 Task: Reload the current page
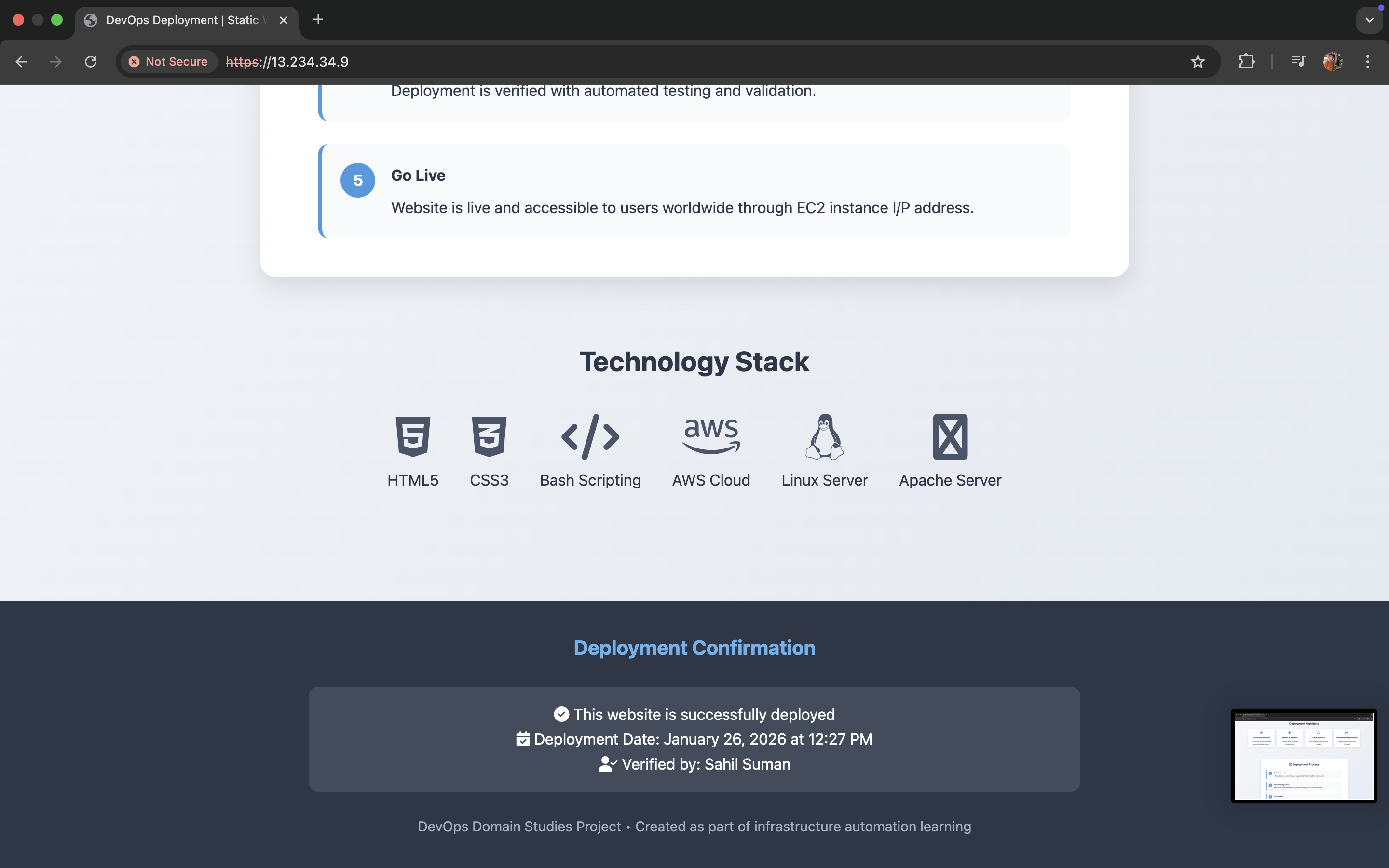pyautogui.click(x=91, y=61)
